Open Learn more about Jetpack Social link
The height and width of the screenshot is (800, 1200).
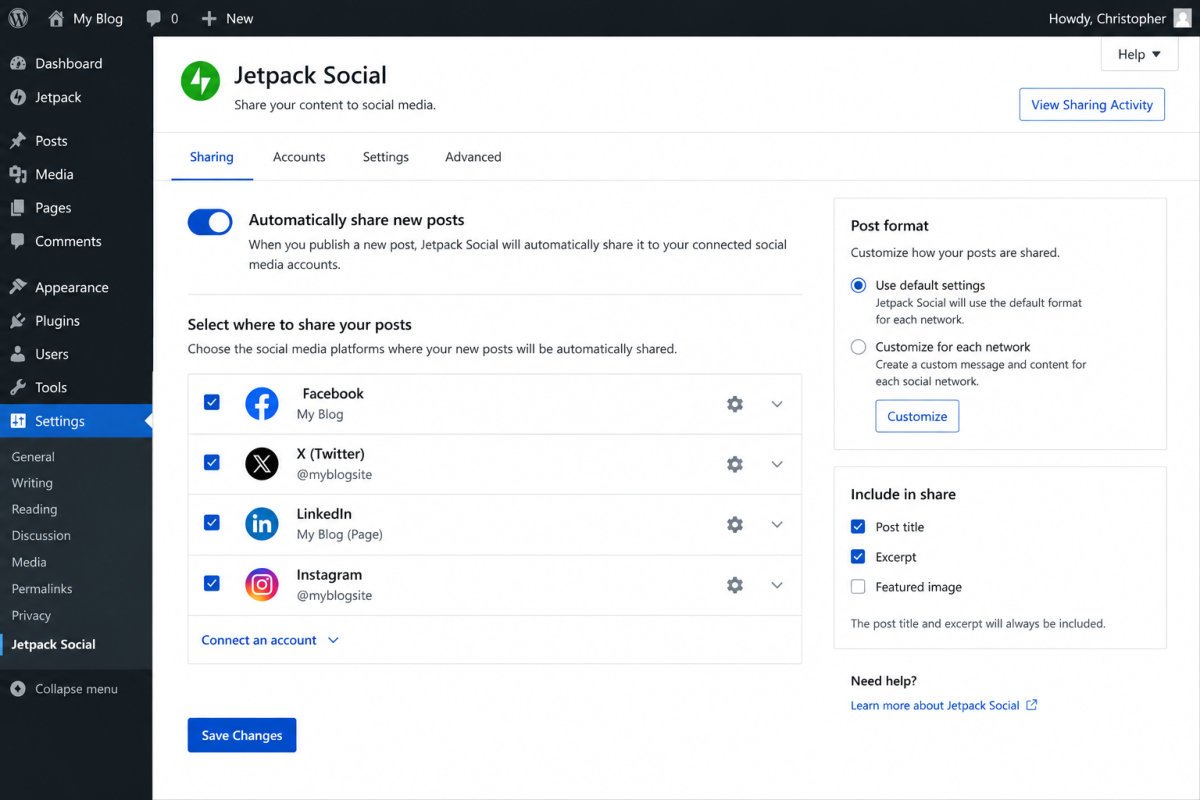point(935,705)
